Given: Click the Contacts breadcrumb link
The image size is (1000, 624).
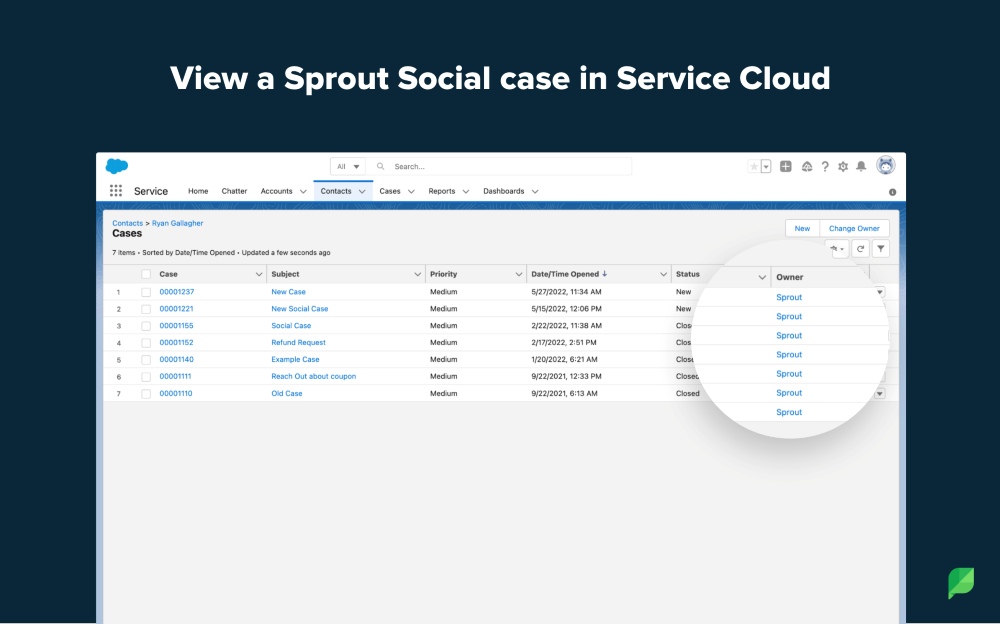Looking at the screenshot, I should [128, 223].
